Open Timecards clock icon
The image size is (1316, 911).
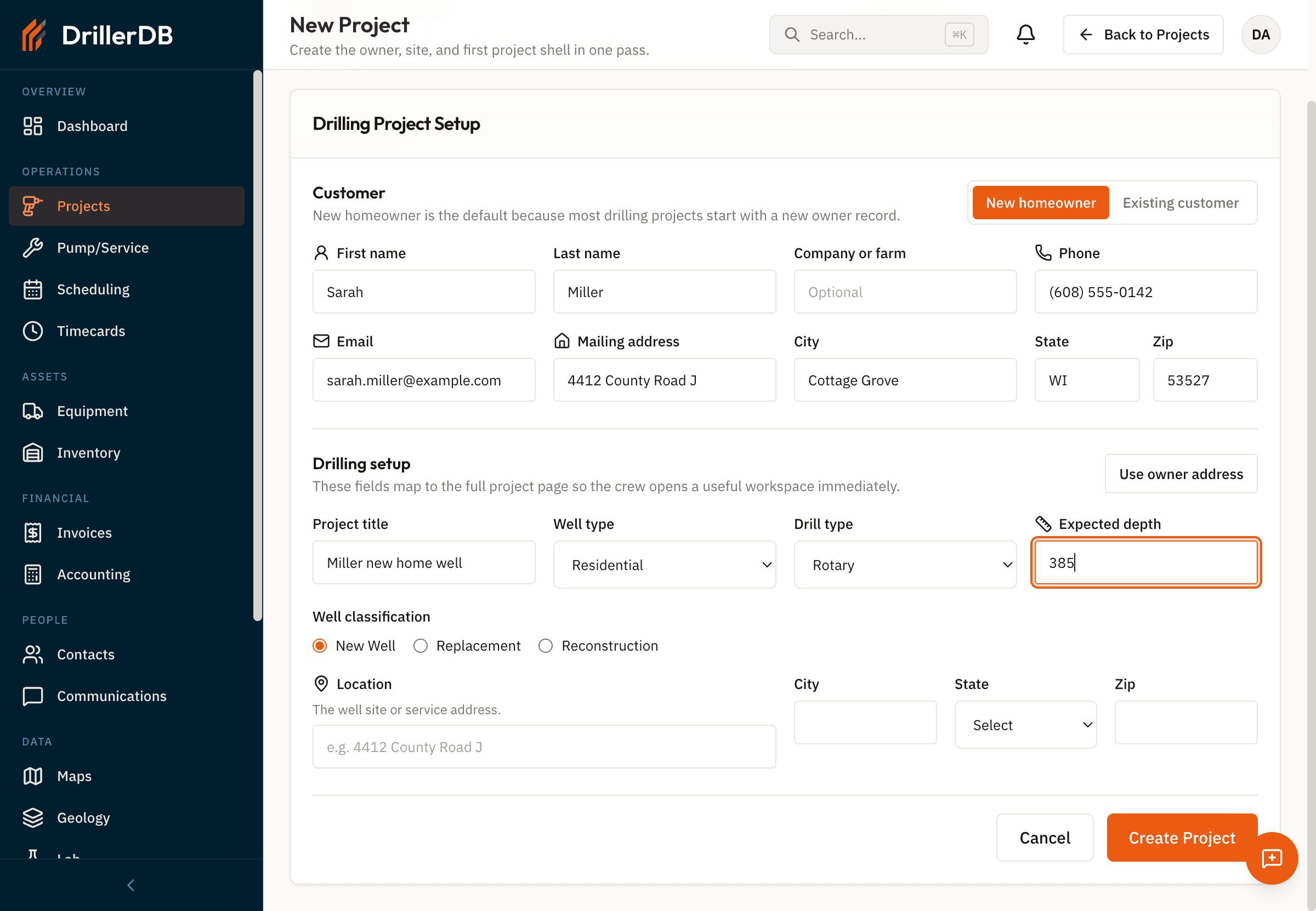[x=32, y=331]
